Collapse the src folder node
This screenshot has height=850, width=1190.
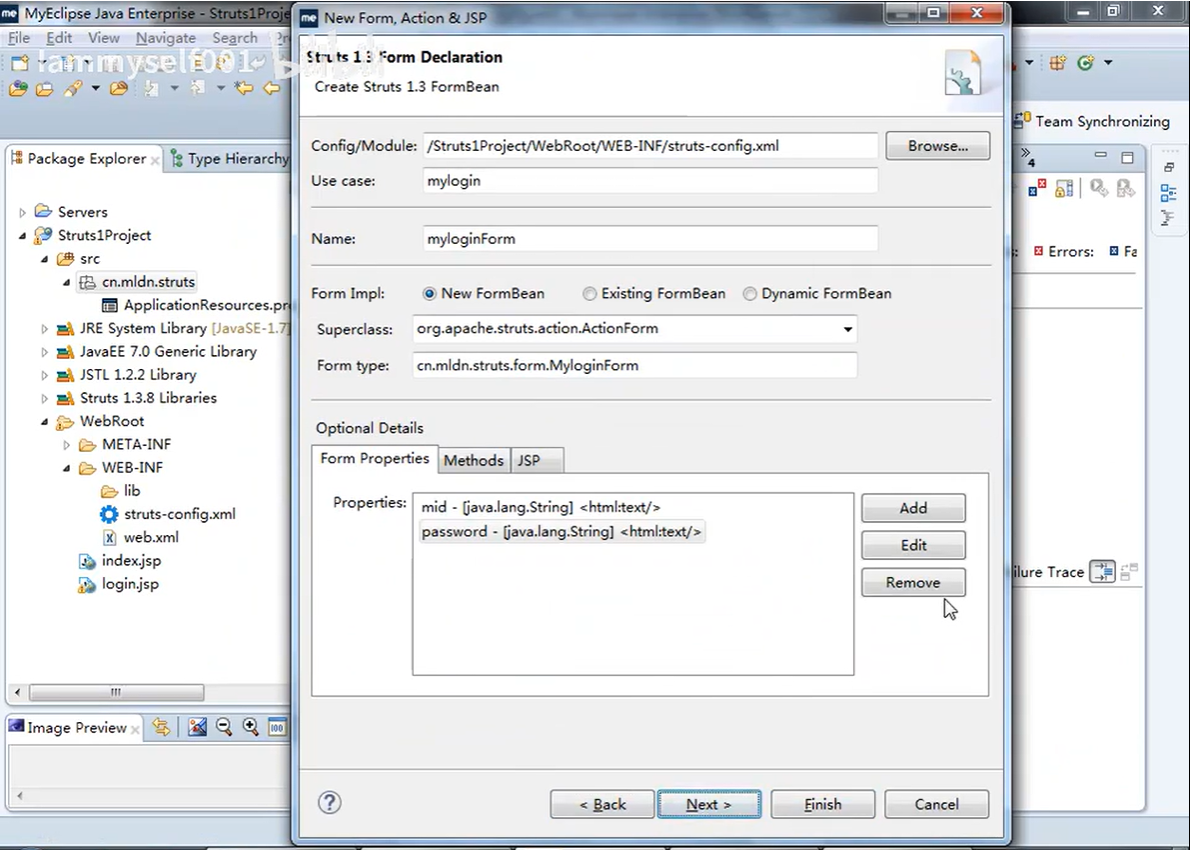click(45, 260)
